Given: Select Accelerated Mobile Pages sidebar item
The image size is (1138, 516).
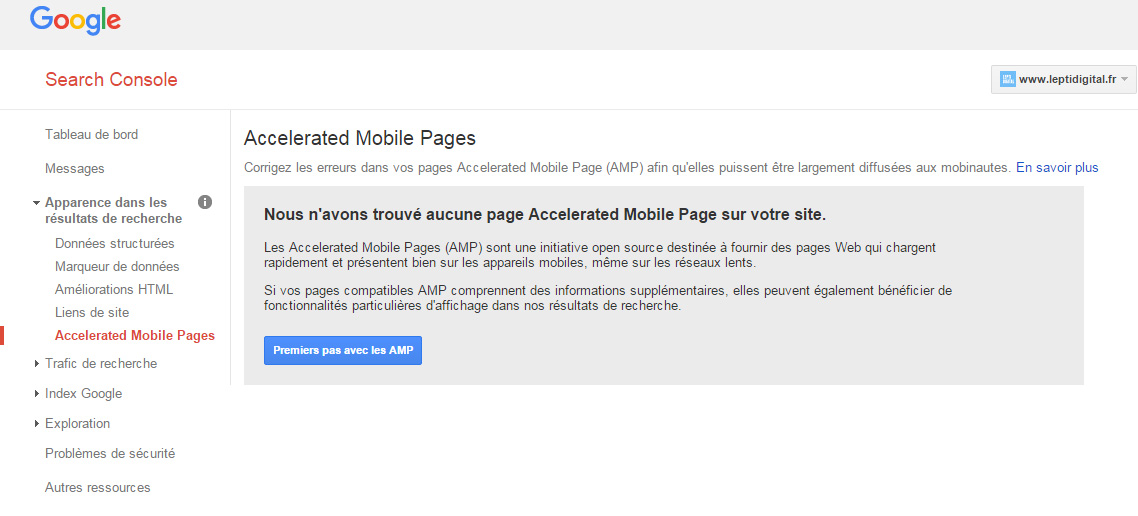Looking at the screenshot, I should pos(135,335).
